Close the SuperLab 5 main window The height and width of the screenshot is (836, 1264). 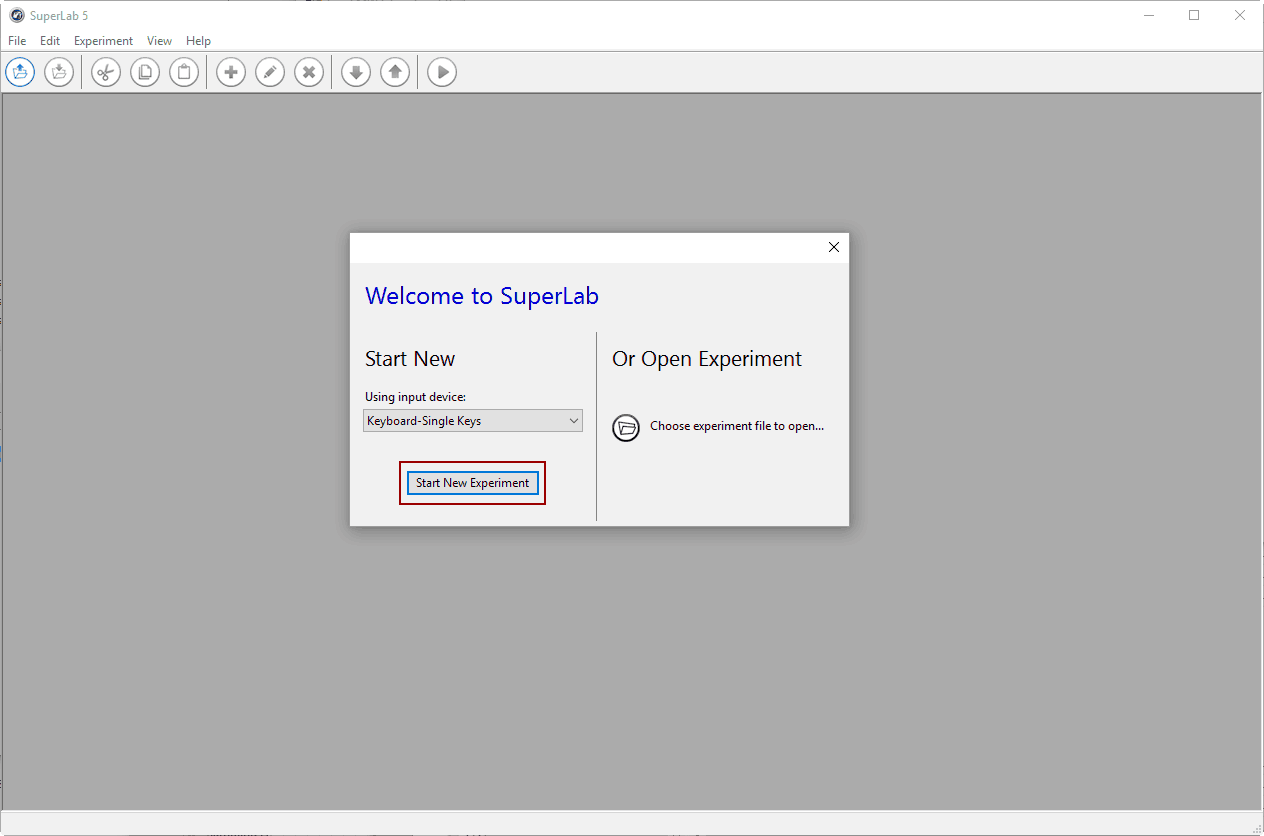pos(1240,15)
